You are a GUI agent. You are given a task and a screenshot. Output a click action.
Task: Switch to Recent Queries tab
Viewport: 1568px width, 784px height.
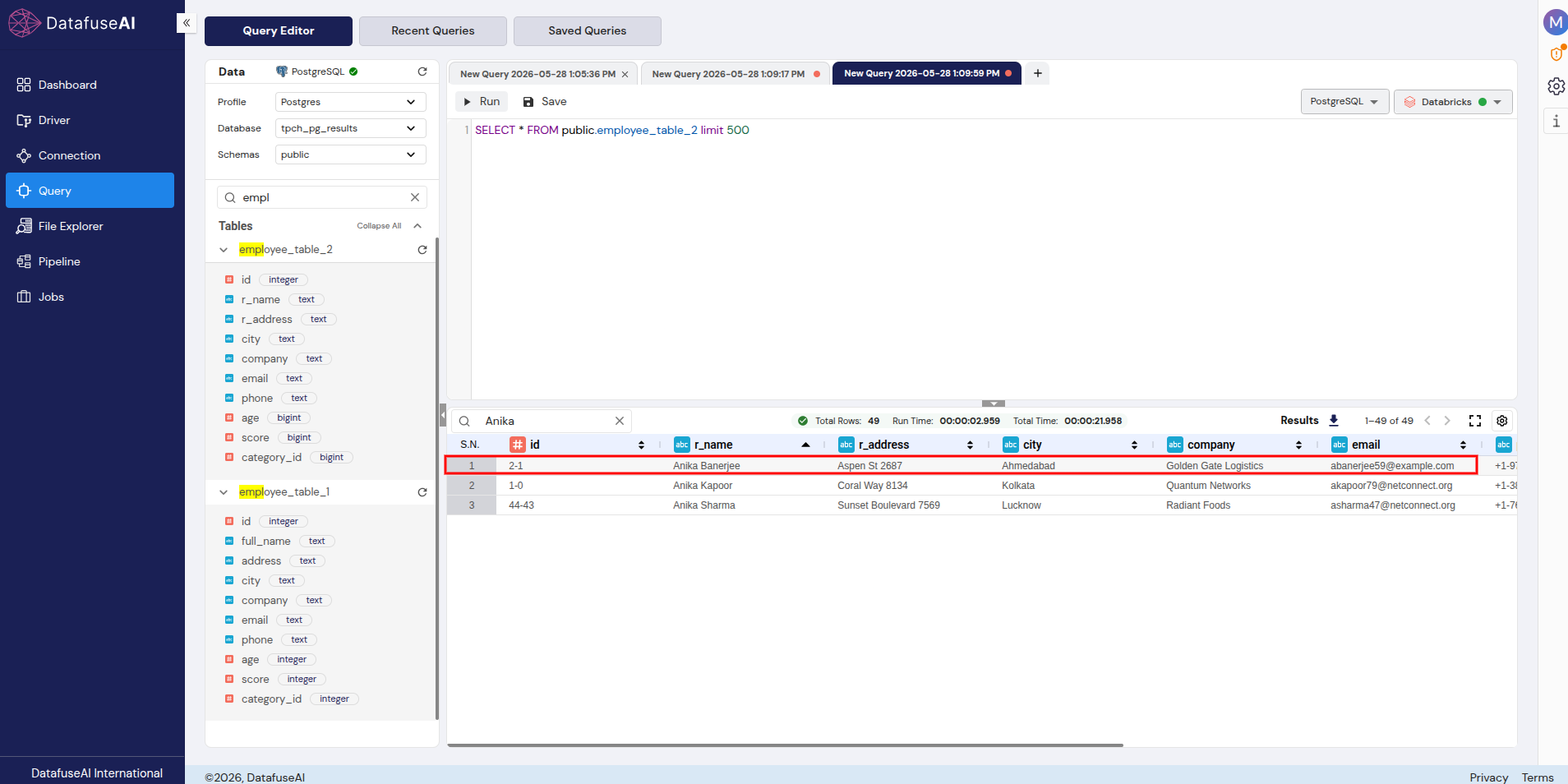(432, 30)
